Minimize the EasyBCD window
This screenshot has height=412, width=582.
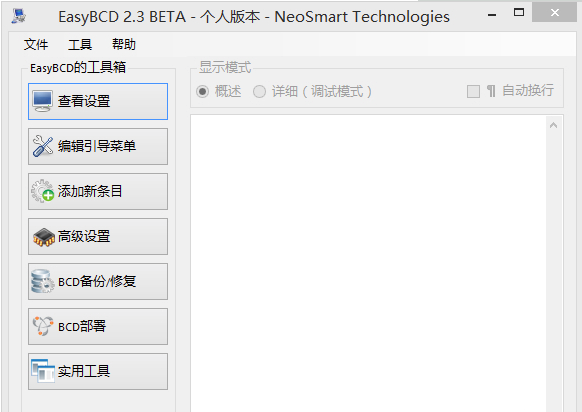click(492, 15)
